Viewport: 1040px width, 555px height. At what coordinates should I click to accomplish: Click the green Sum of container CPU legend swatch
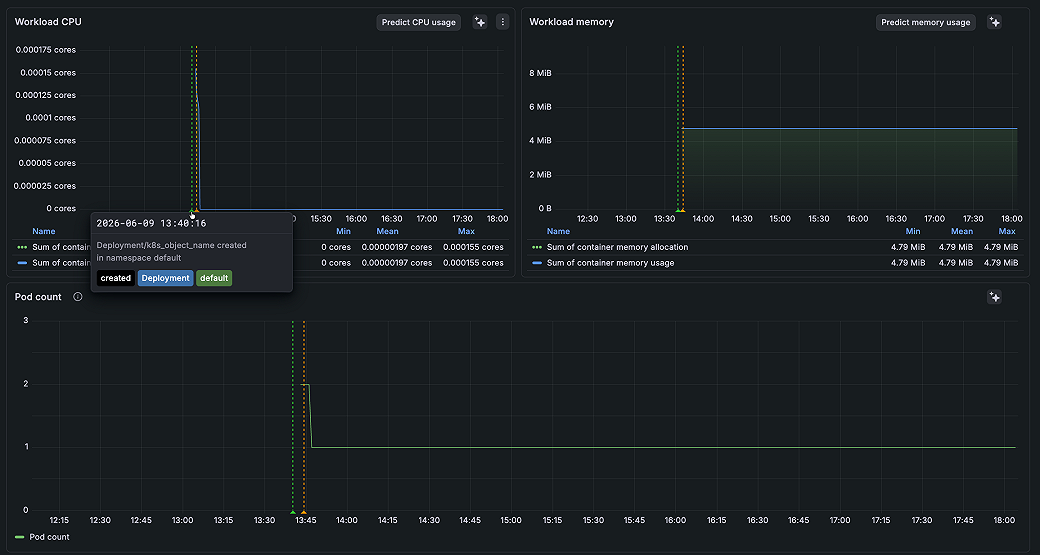tap(22, 247)
